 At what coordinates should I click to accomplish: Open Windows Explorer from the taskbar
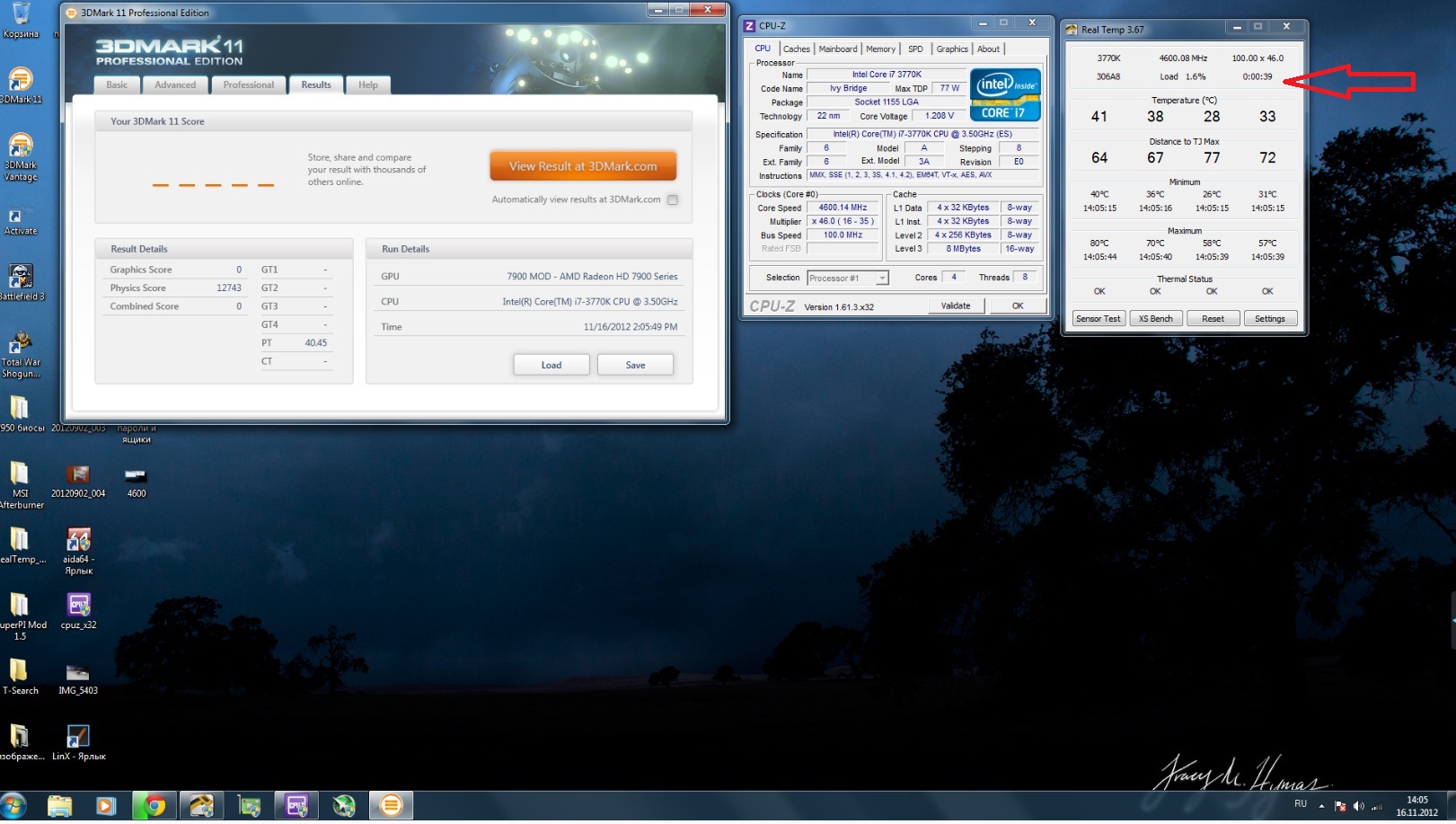59,806
